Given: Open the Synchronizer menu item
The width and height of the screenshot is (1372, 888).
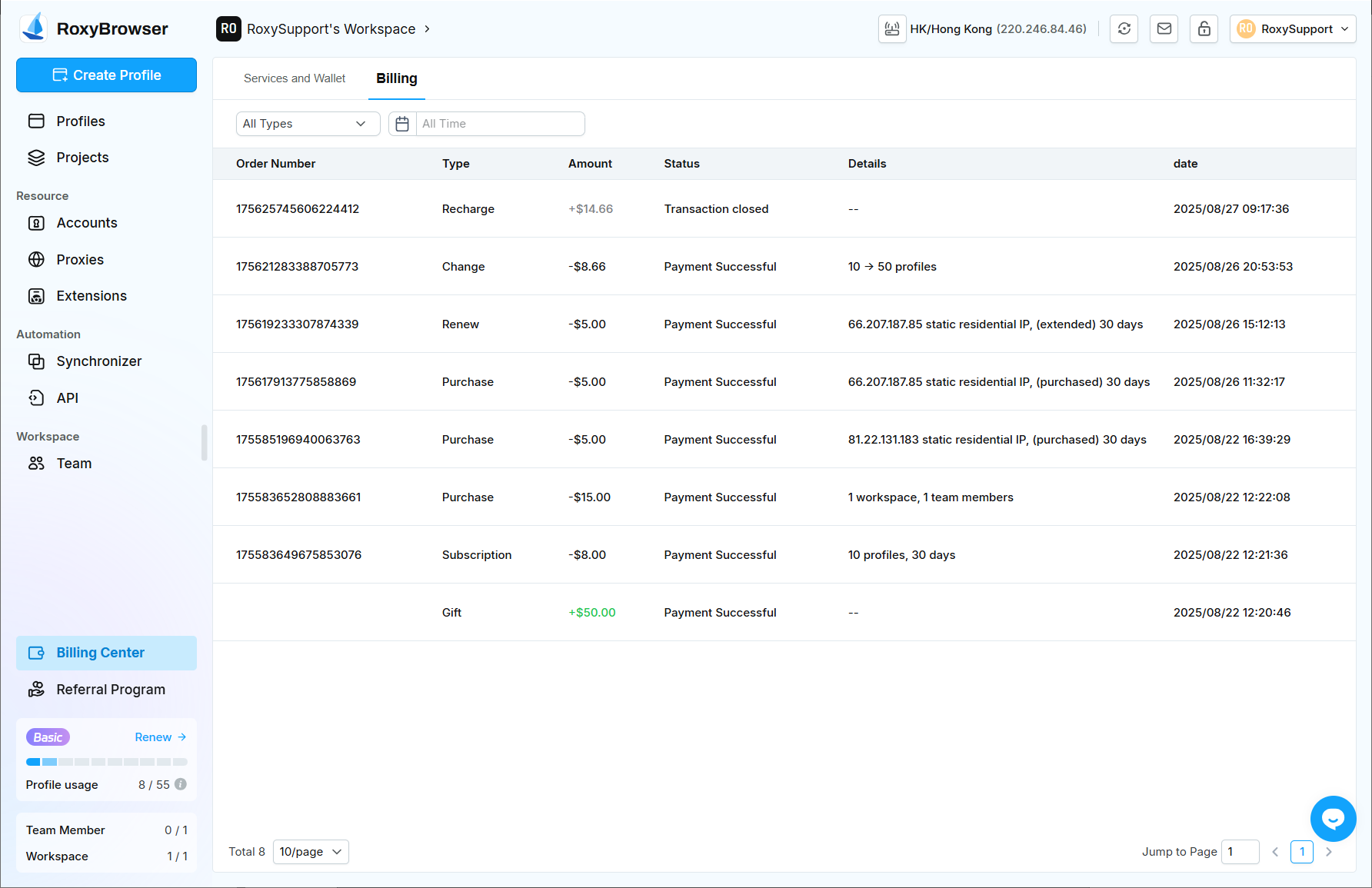Looking at the screenshot, I should (98, 361).
